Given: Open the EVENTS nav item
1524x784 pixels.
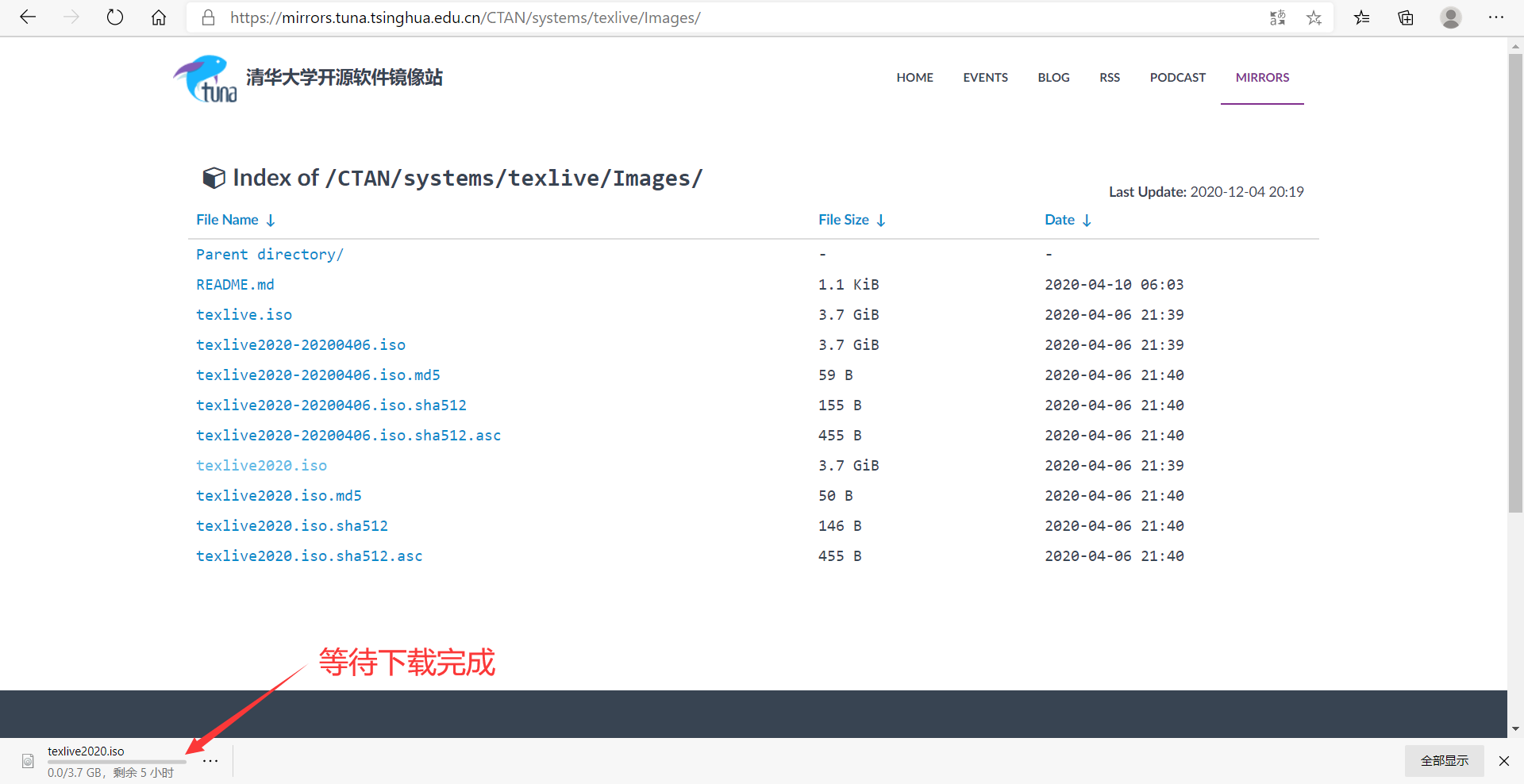Looking at the screenshot, I should [985, 78].
